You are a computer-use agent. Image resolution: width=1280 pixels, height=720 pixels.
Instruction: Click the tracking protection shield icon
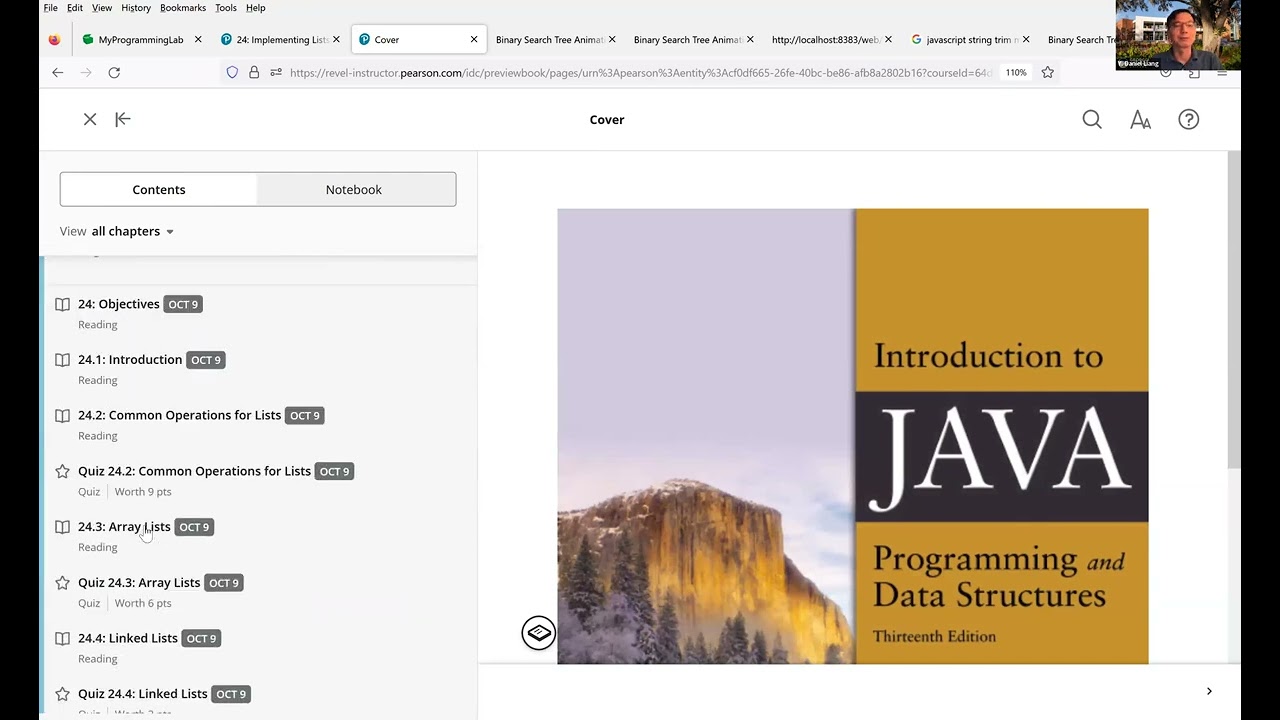(x=232, y=72)
